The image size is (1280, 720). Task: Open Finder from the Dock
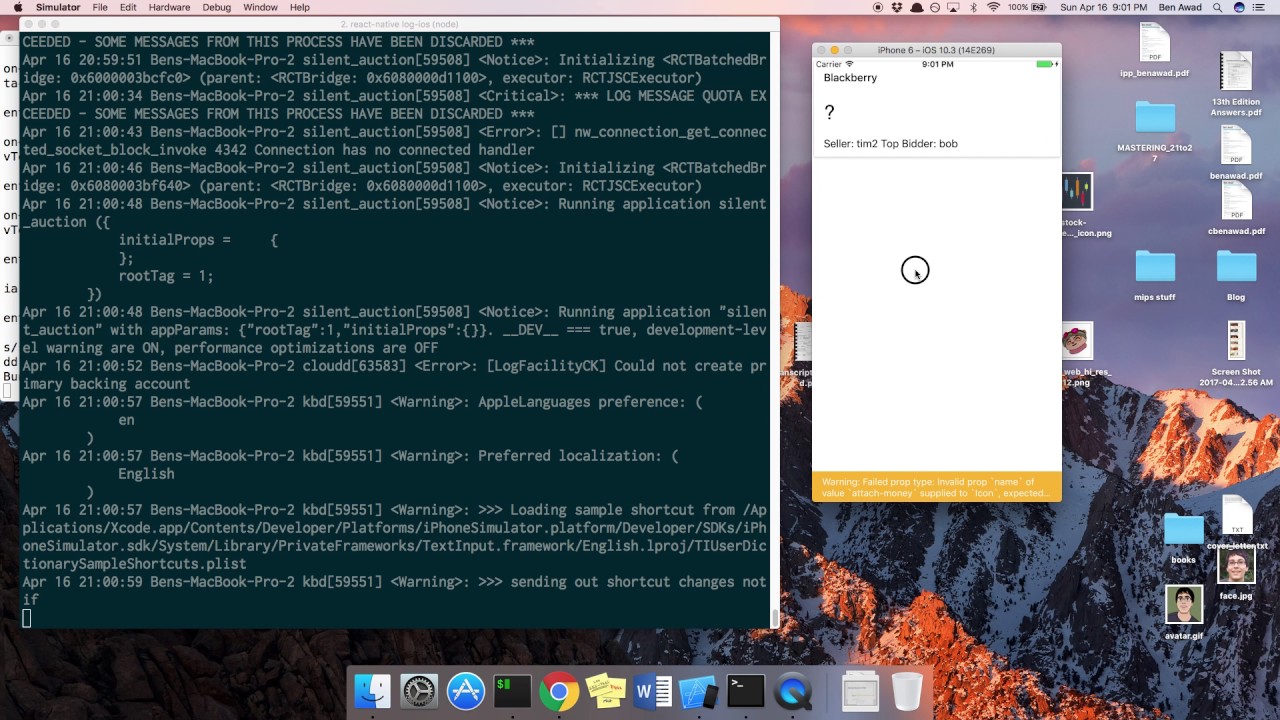pyautogui.click(x=372, y=691)
